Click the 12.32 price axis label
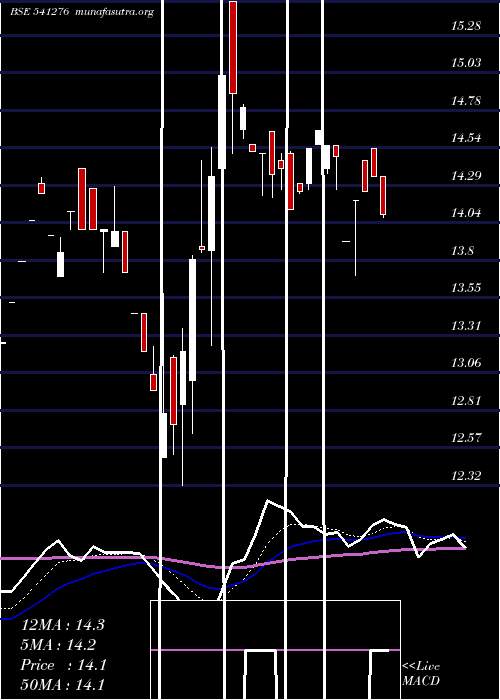This screenshot has width=500, height=700. coord(466,475)
